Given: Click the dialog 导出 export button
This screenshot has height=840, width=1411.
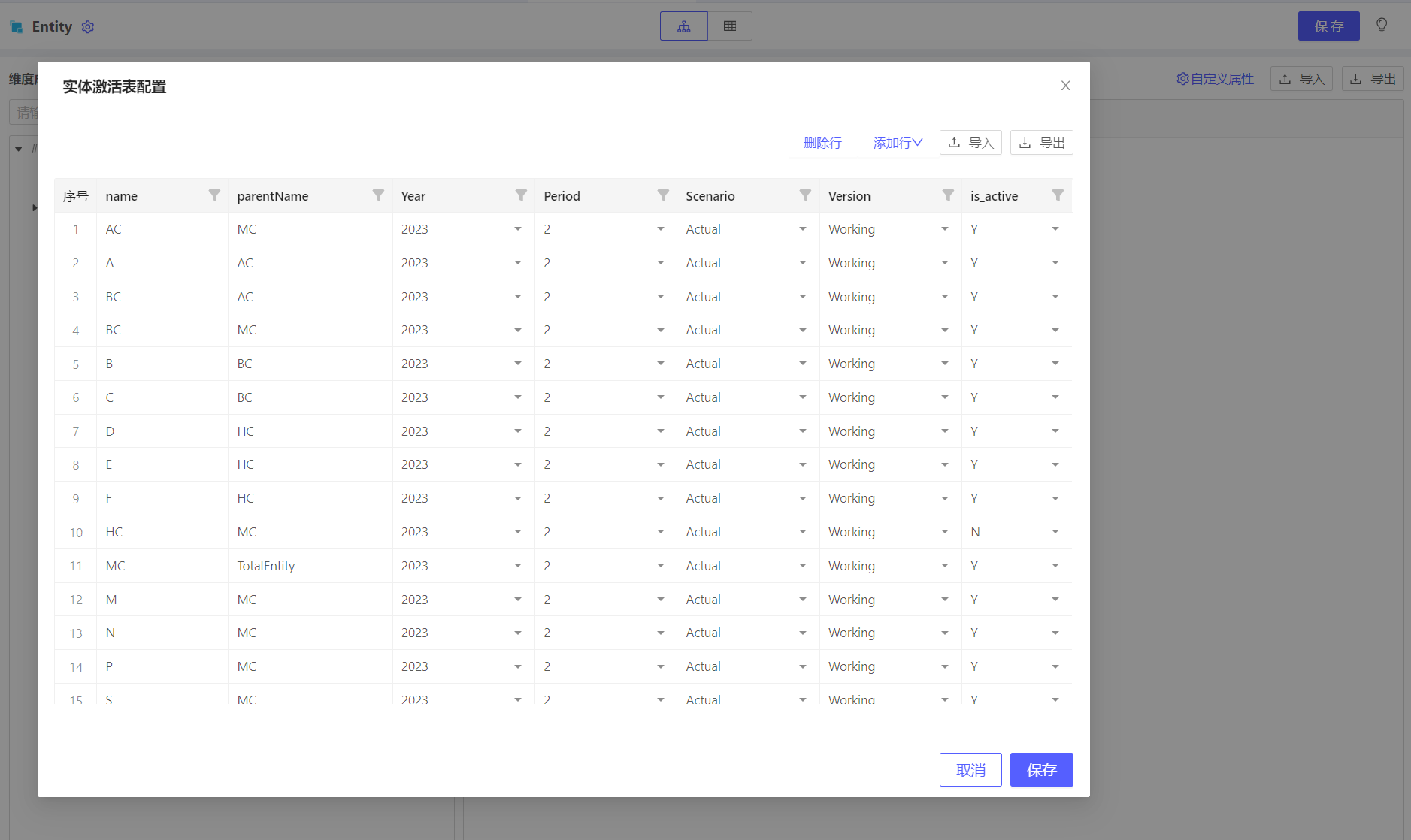Looking at the screenshot, I should click(x=1041, y=143).
